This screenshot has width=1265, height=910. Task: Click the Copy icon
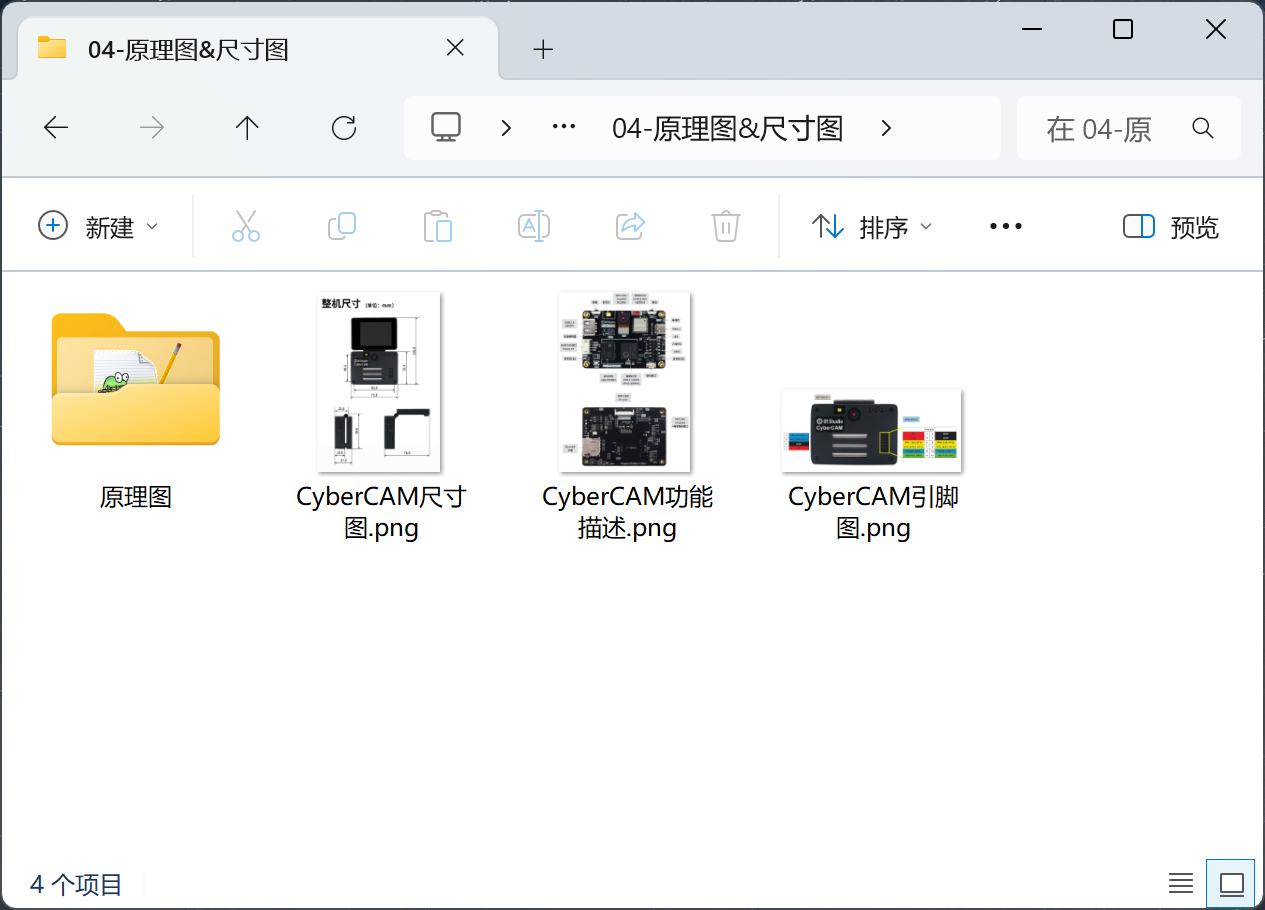342,226
